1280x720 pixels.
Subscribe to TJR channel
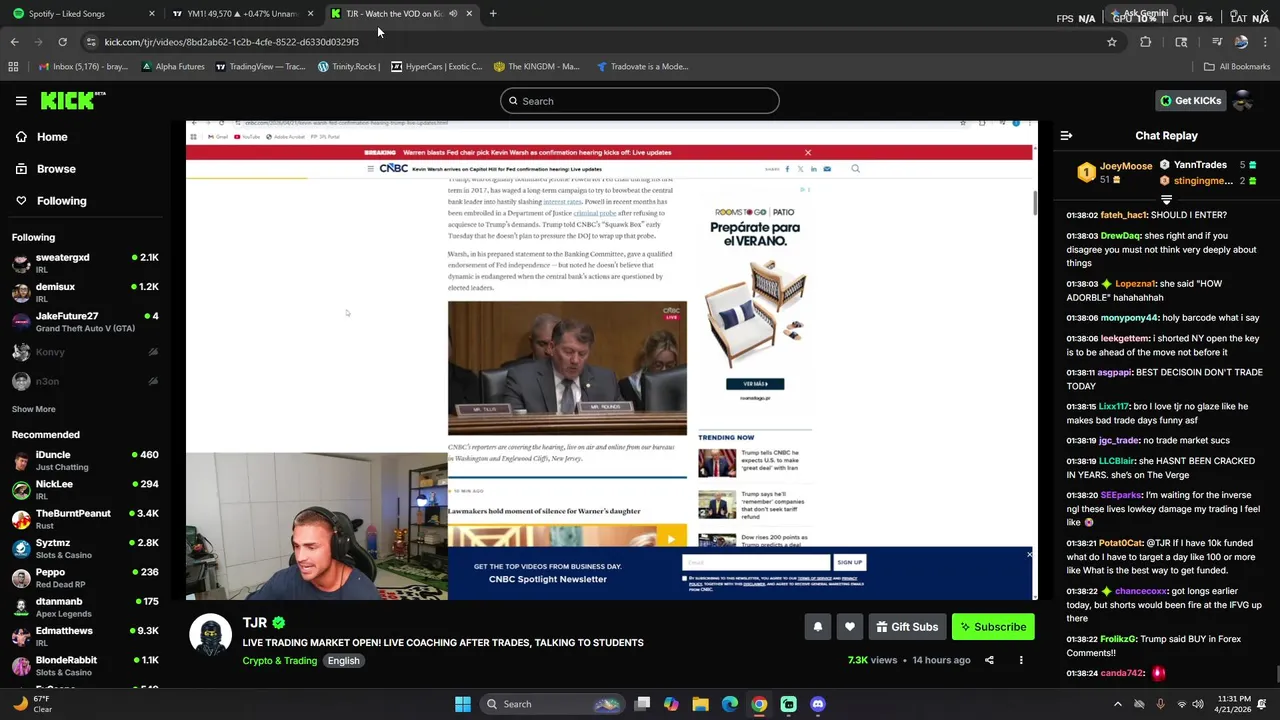993,627
